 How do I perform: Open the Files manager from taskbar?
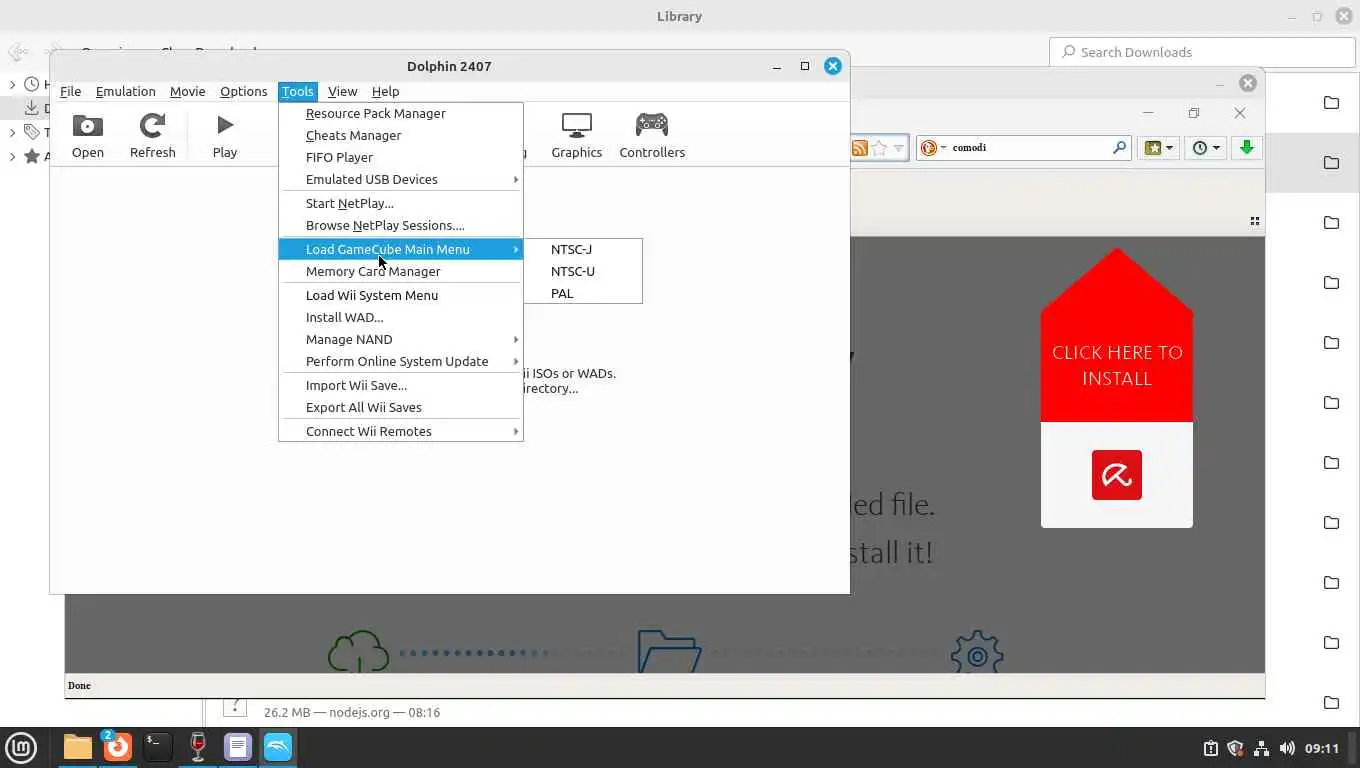[78, 747]
